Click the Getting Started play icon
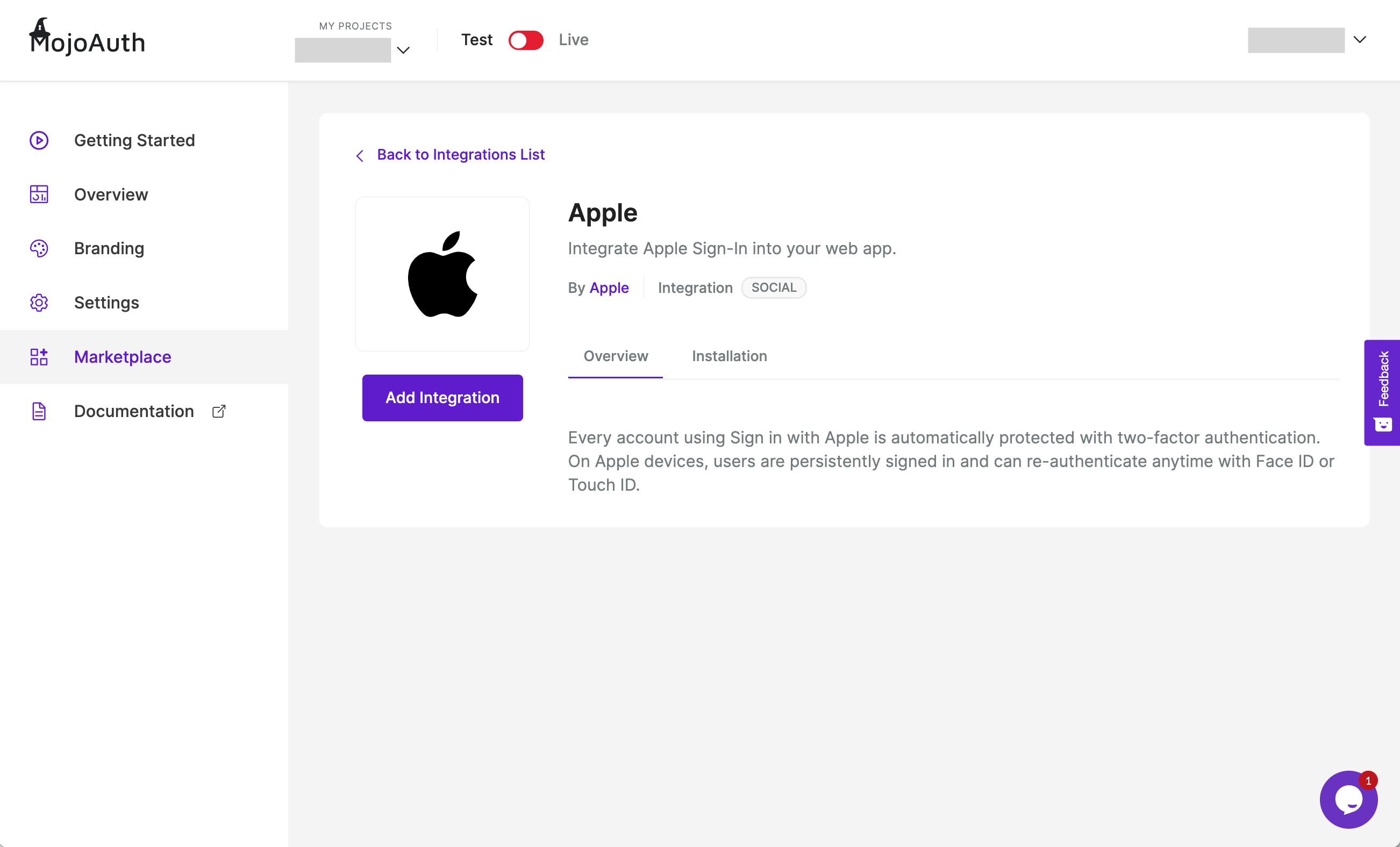1400x847 pixels. pyautogui.click(x=39, y=140)
